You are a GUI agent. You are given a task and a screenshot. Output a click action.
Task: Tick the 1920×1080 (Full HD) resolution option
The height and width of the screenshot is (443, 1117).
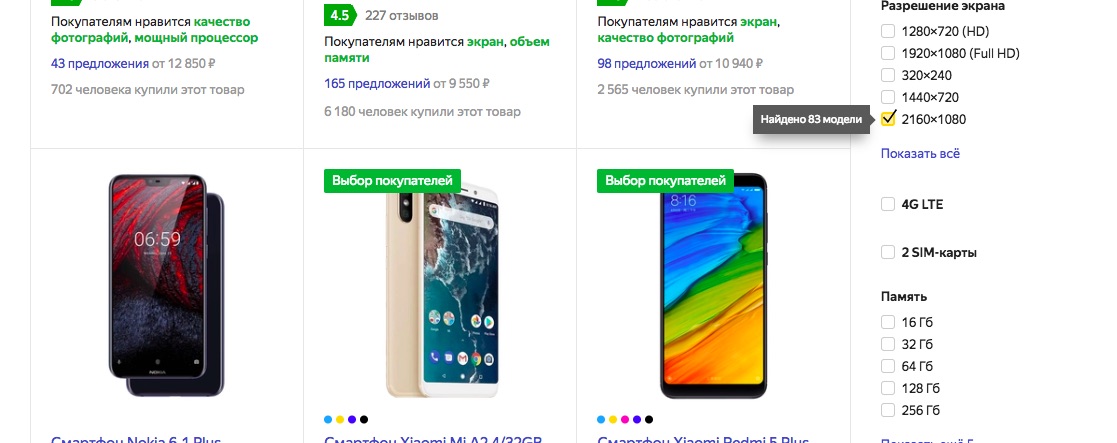click(888, 53)
